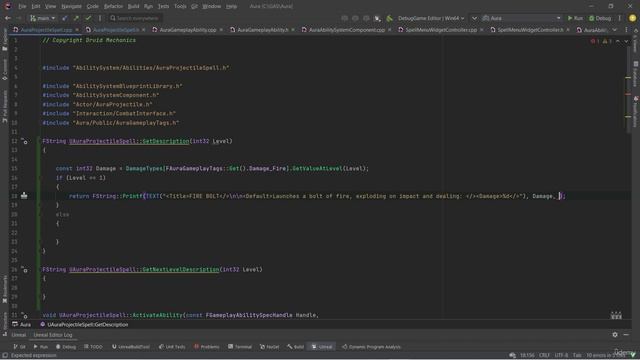Hide the log tool window
640x360 pixels.
626,335
